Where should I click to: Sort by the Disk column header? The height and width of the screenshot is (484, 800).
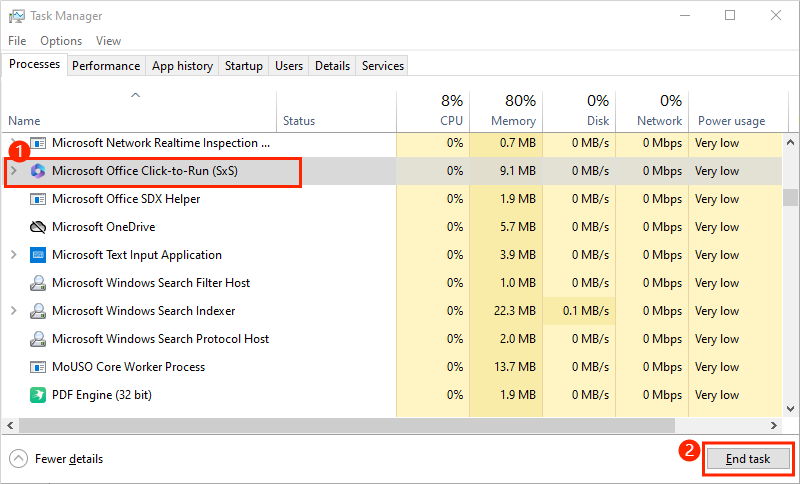click(x=579, y=111)
